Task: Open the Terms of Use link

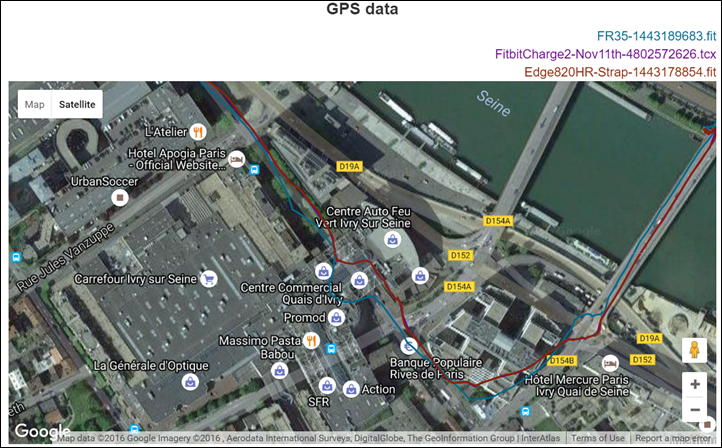Action: pyautogui.click(x=597, y=438)
